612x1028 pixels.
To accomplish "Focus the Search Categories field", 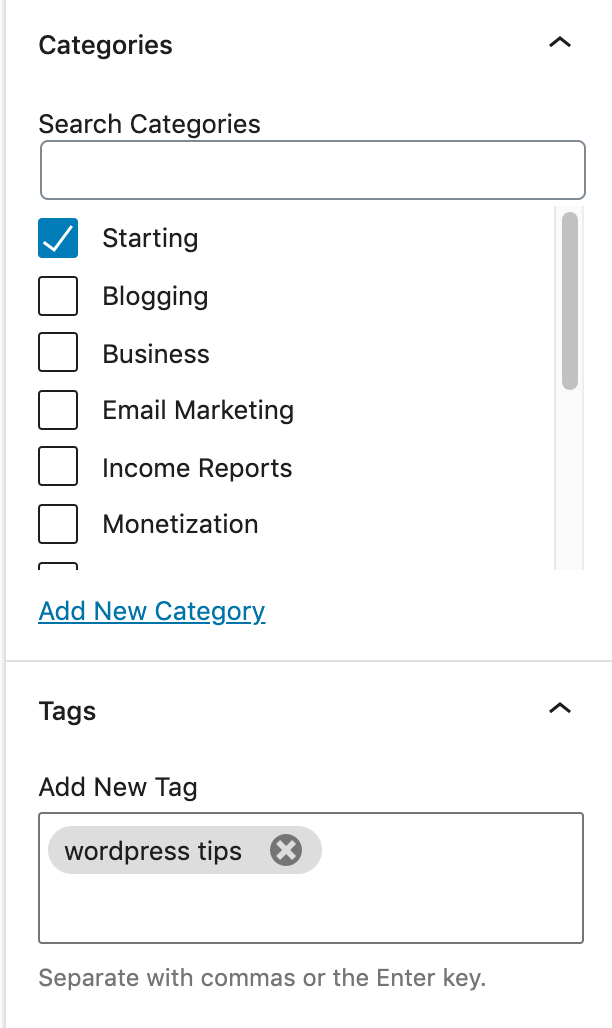I will [x=313, y=170].
